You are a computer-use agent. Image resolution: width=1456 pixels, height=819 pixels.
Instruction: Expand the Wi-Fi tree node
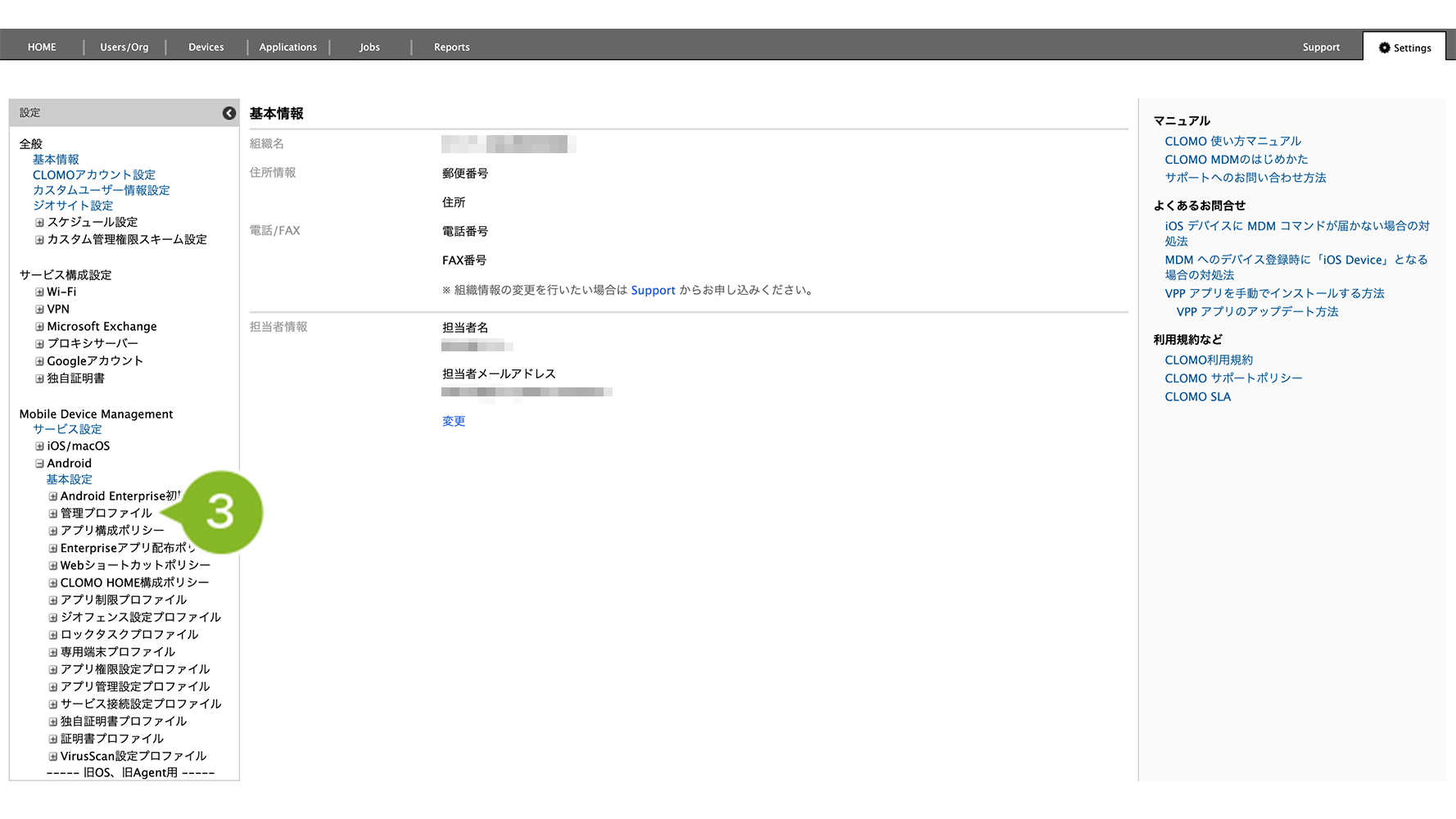click(39, 292)
